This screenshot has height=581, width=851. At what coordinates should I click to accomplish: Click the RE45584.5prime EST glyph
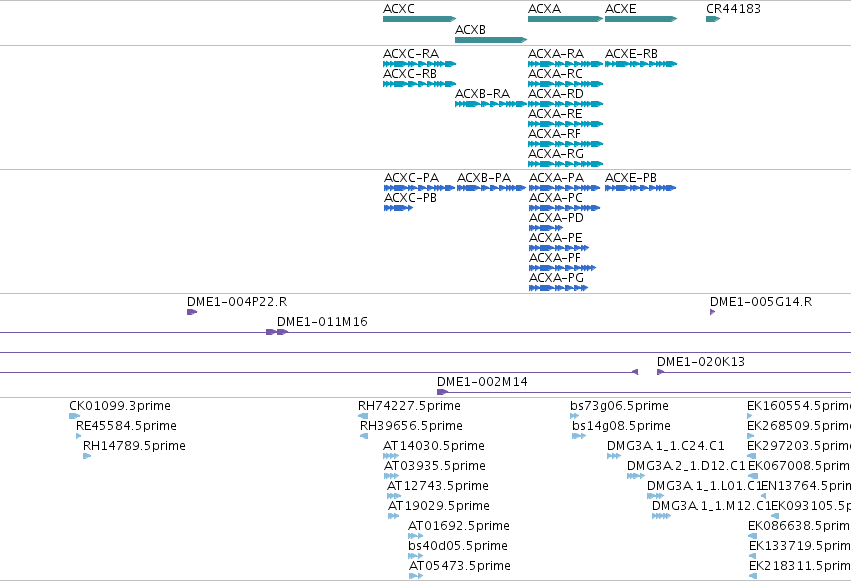coord(79,436)
